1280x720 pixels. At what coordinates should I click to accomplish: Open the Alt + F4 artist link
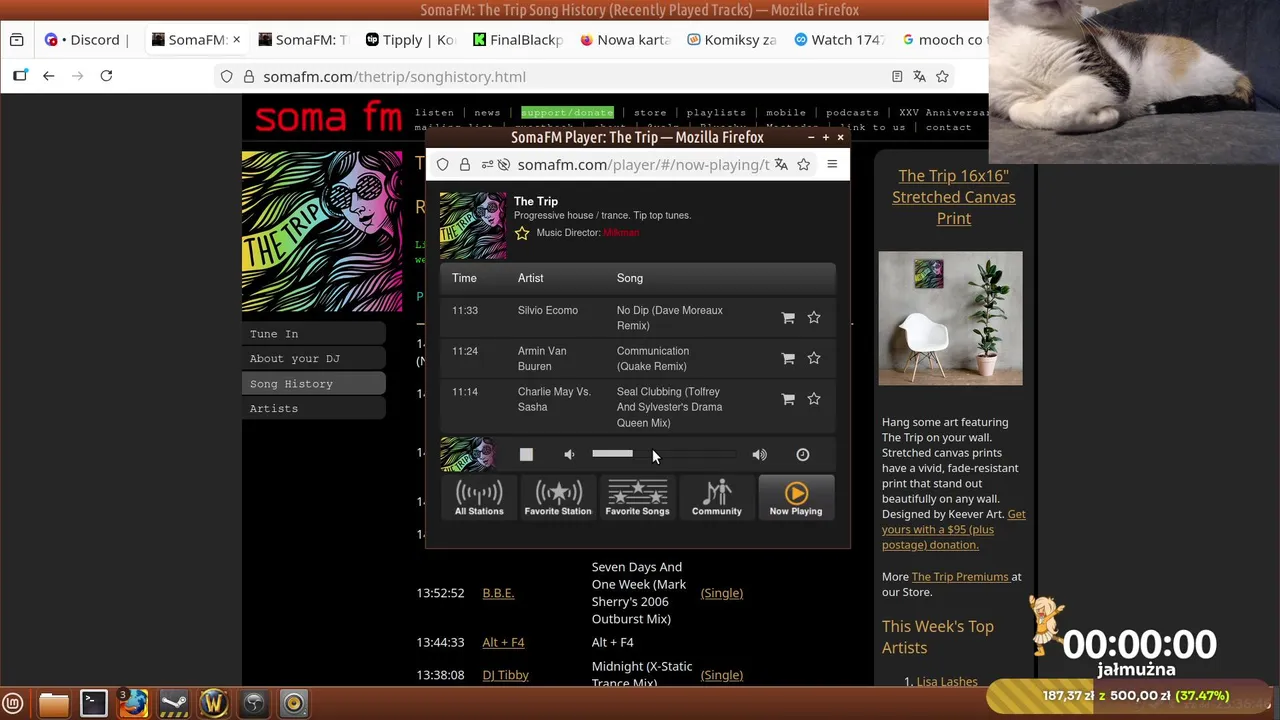[503, 642]
